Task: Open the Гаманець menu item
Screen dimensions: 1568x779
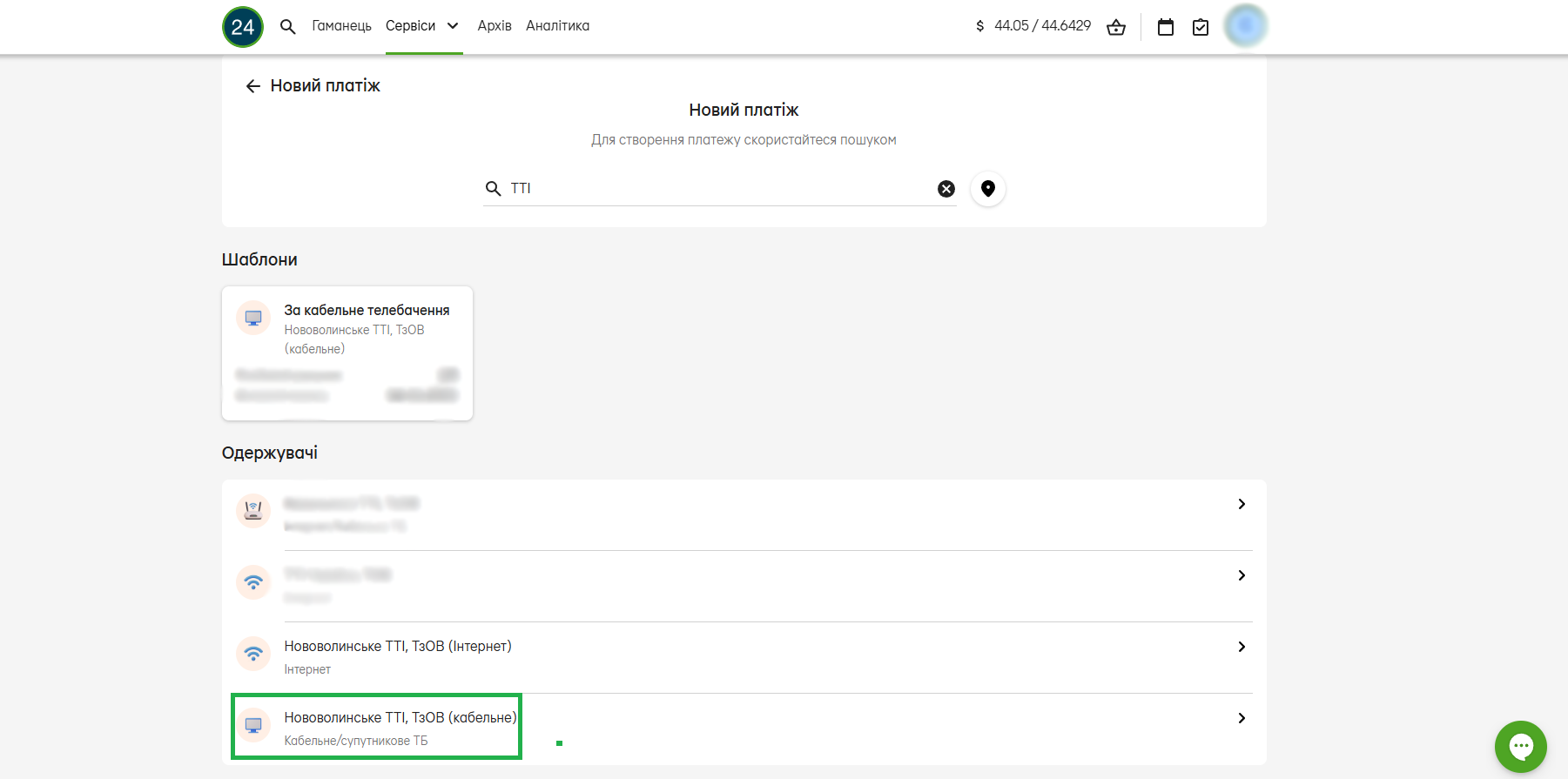Action: 342,26
